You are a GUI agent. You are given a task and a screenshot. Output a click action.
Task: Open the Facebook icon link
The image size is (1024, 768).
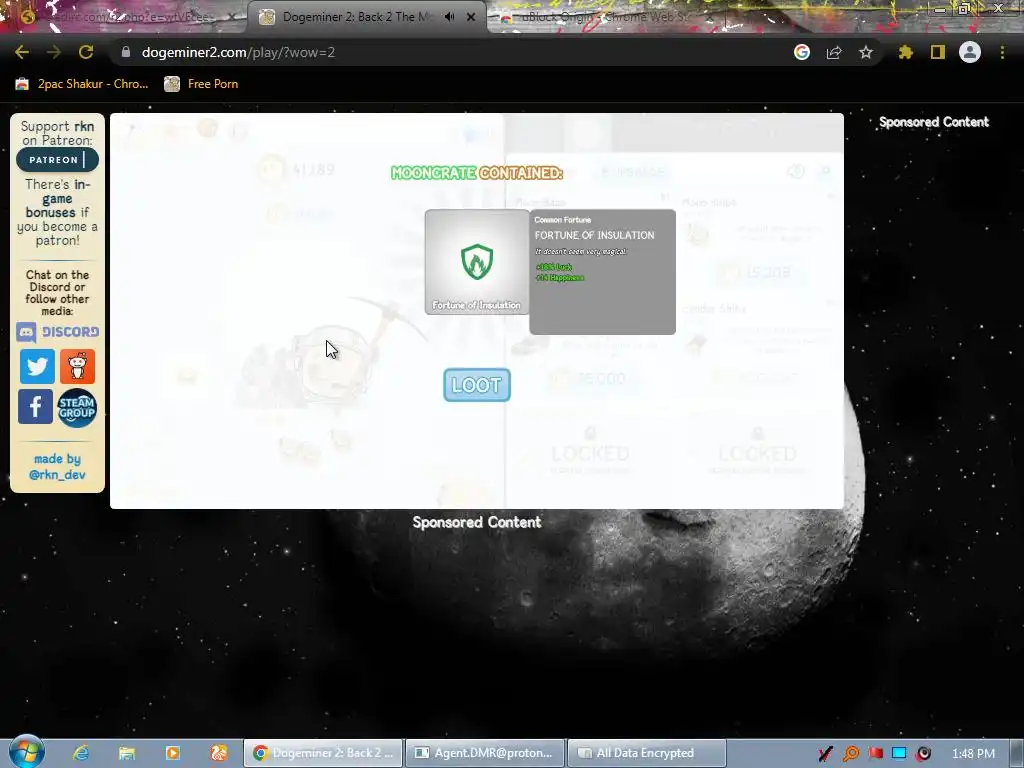(x=35, y=407)
